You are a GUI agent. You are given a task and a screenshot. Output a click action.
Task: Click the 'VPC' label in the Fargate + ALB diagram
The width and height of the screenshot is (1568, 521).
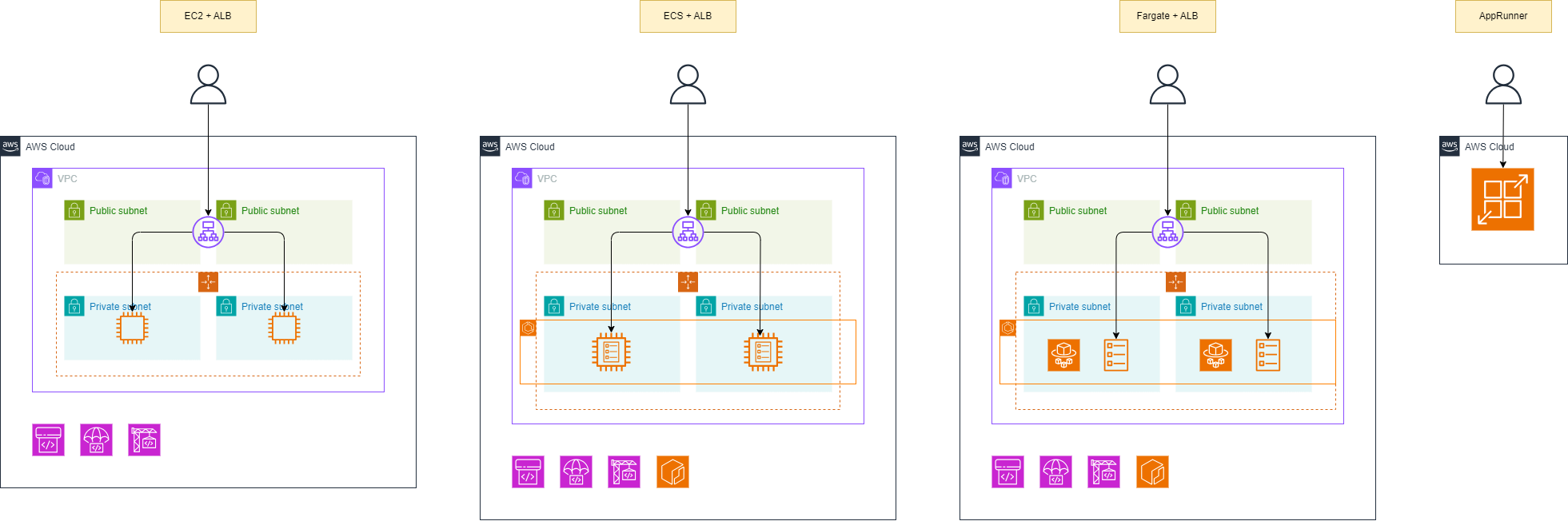[x=1027, y=179]
